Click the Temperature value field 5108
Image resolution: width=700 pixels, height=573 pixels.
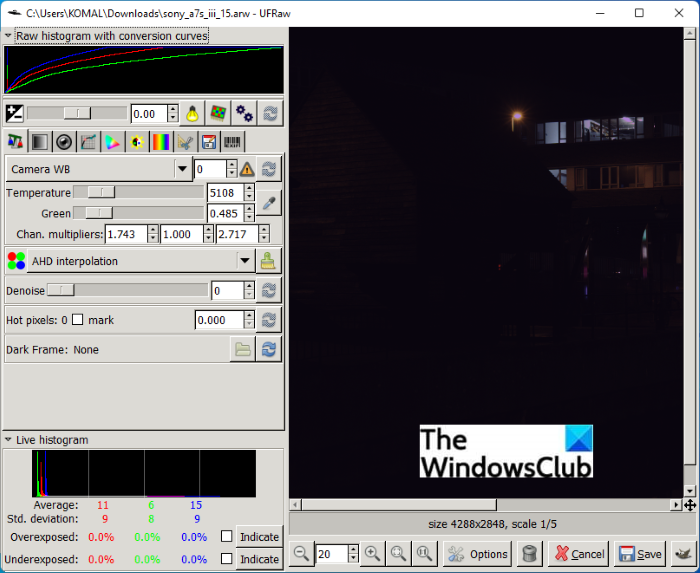click(x=226, y=193)
